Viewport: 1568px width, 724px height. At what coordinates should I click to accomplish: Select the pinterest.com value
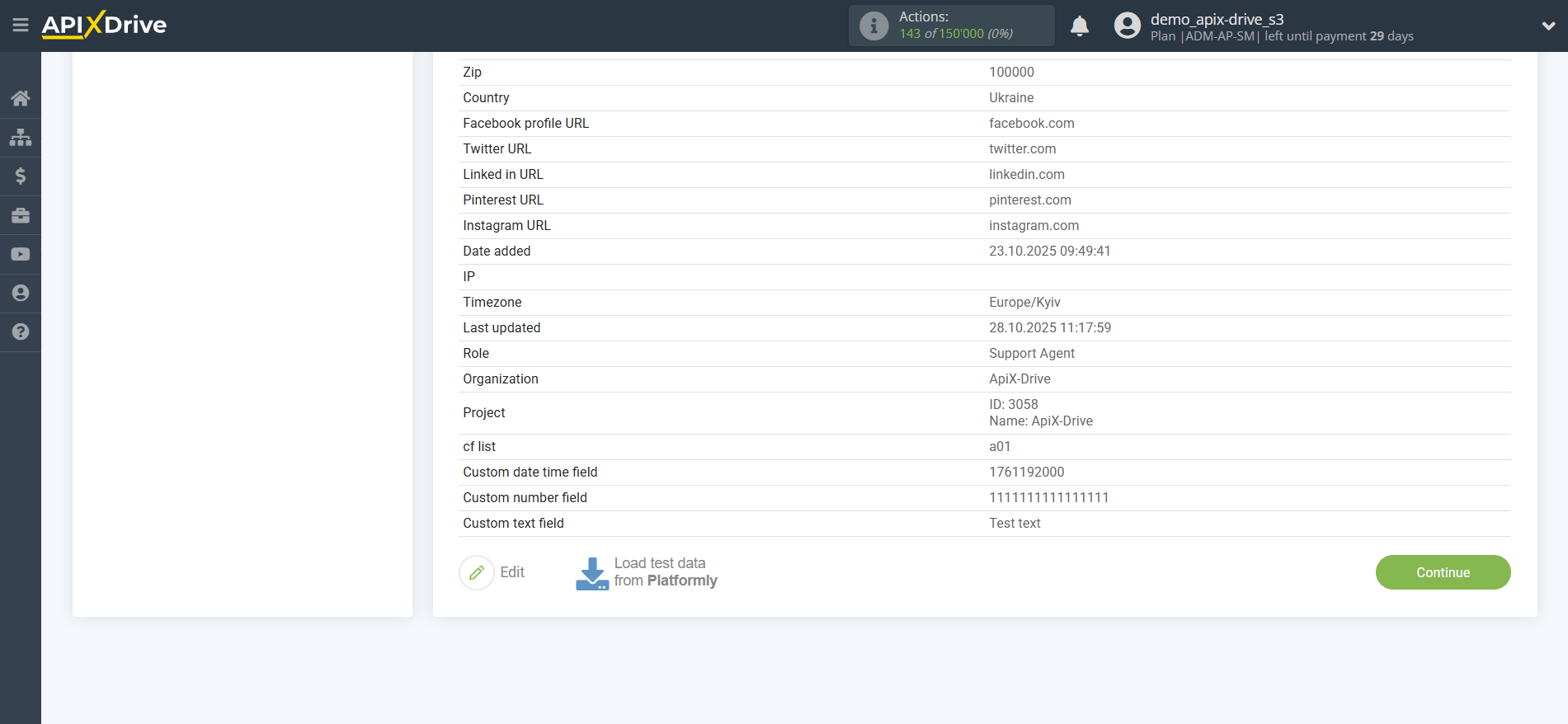point(1030,200)
